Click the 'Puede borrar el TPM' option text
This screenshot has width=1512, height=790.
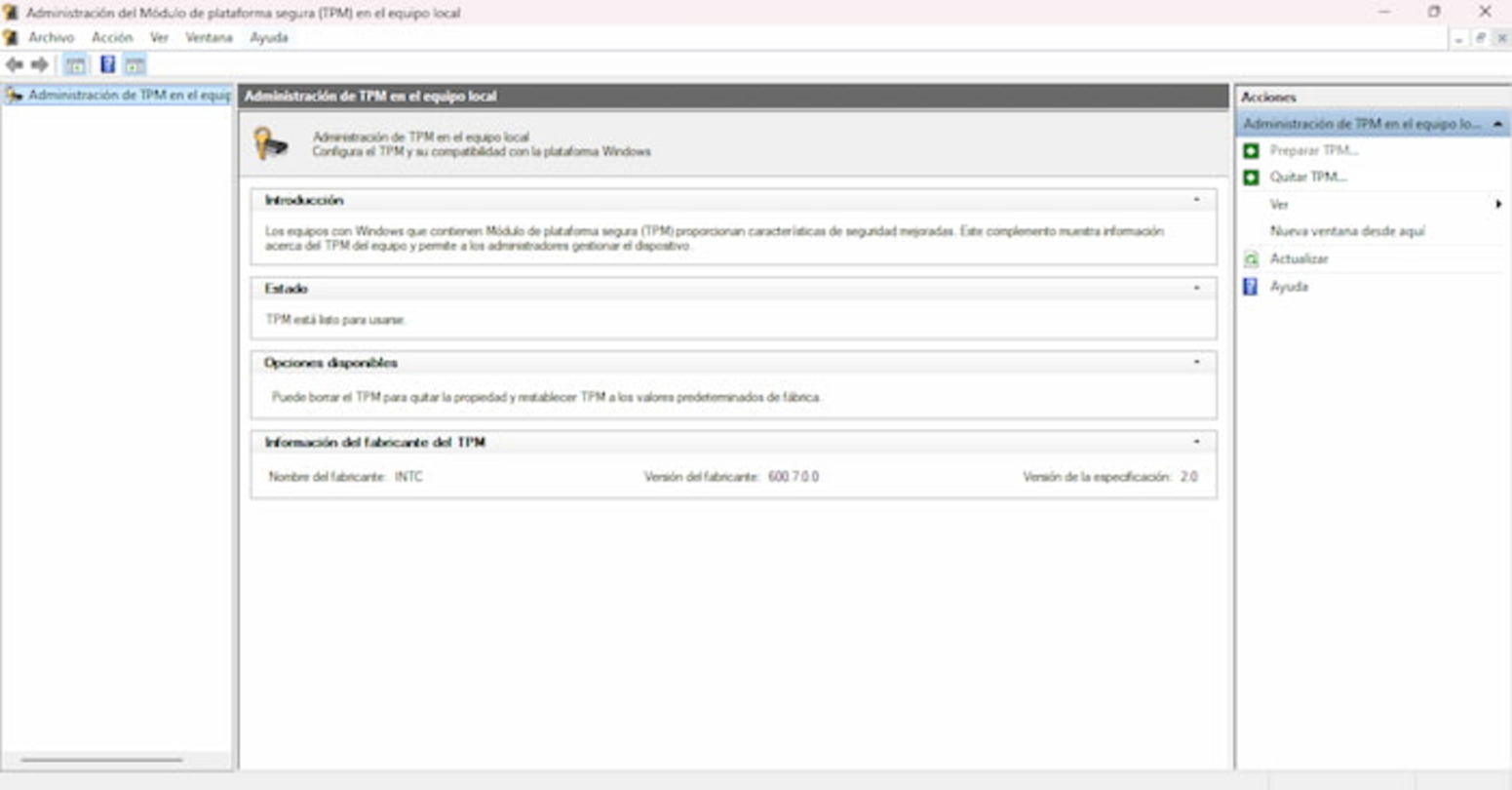(546, 398)
